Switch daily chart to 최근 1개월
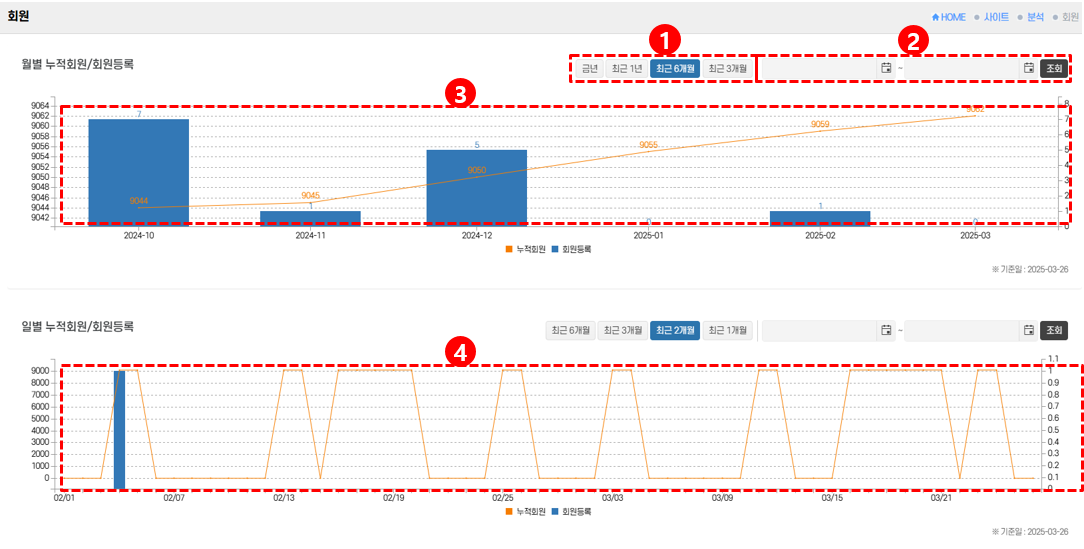 (727, 330)
